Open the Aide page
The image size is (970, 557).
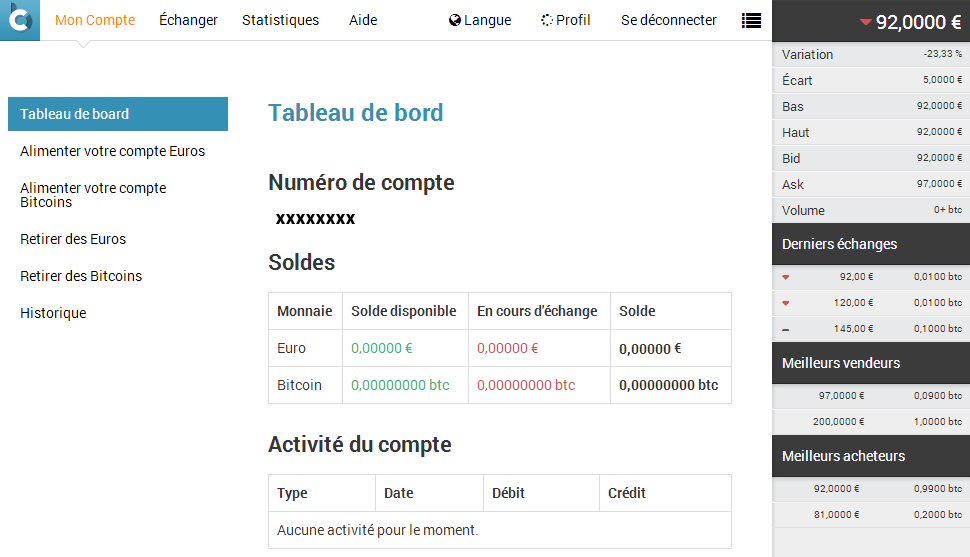click(363, 20)
